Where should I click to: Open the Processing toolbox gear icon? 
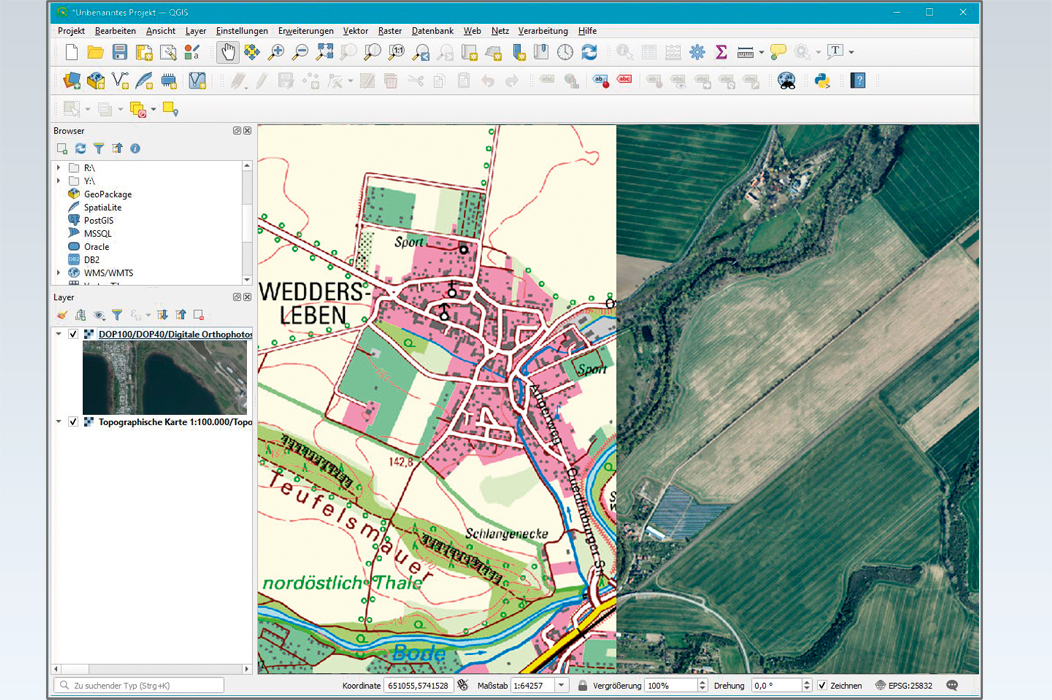697,52
